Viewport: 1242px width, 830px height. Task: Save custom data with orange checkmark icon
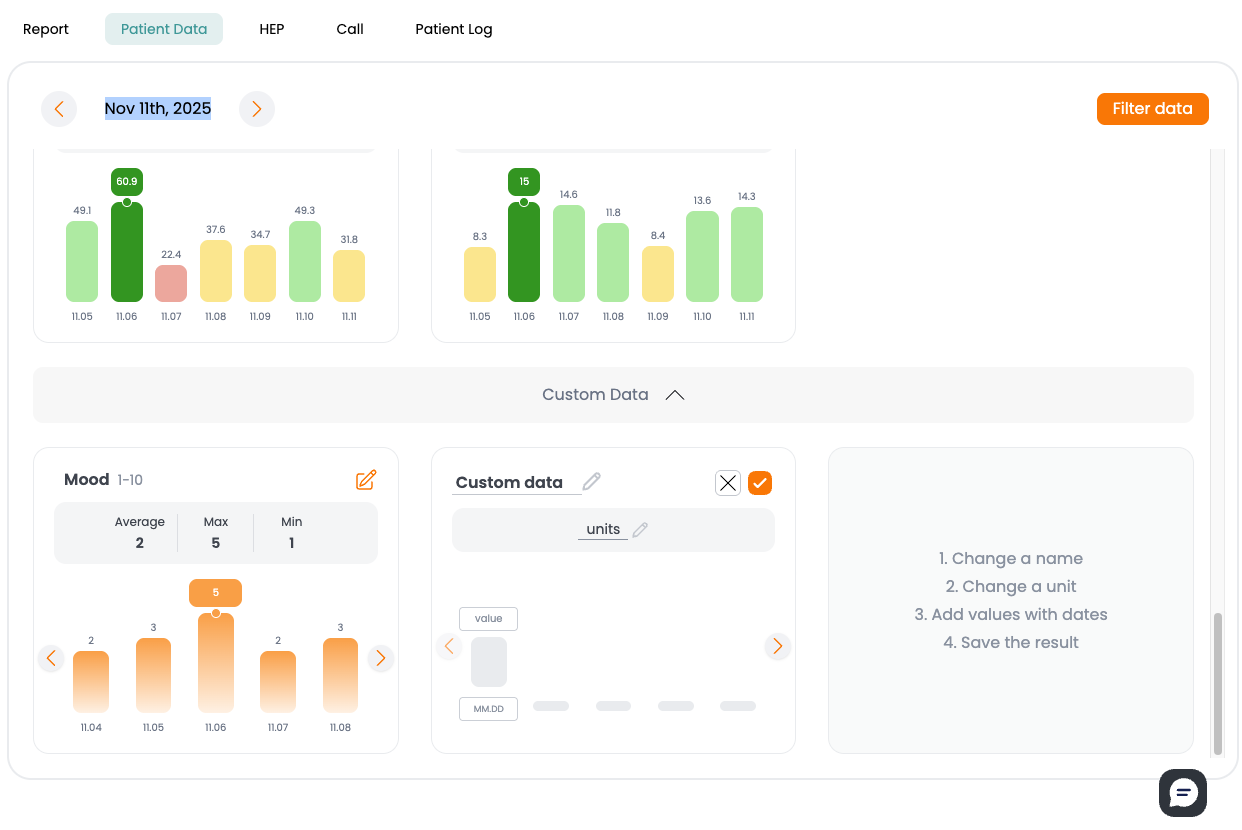coord(760,483)
